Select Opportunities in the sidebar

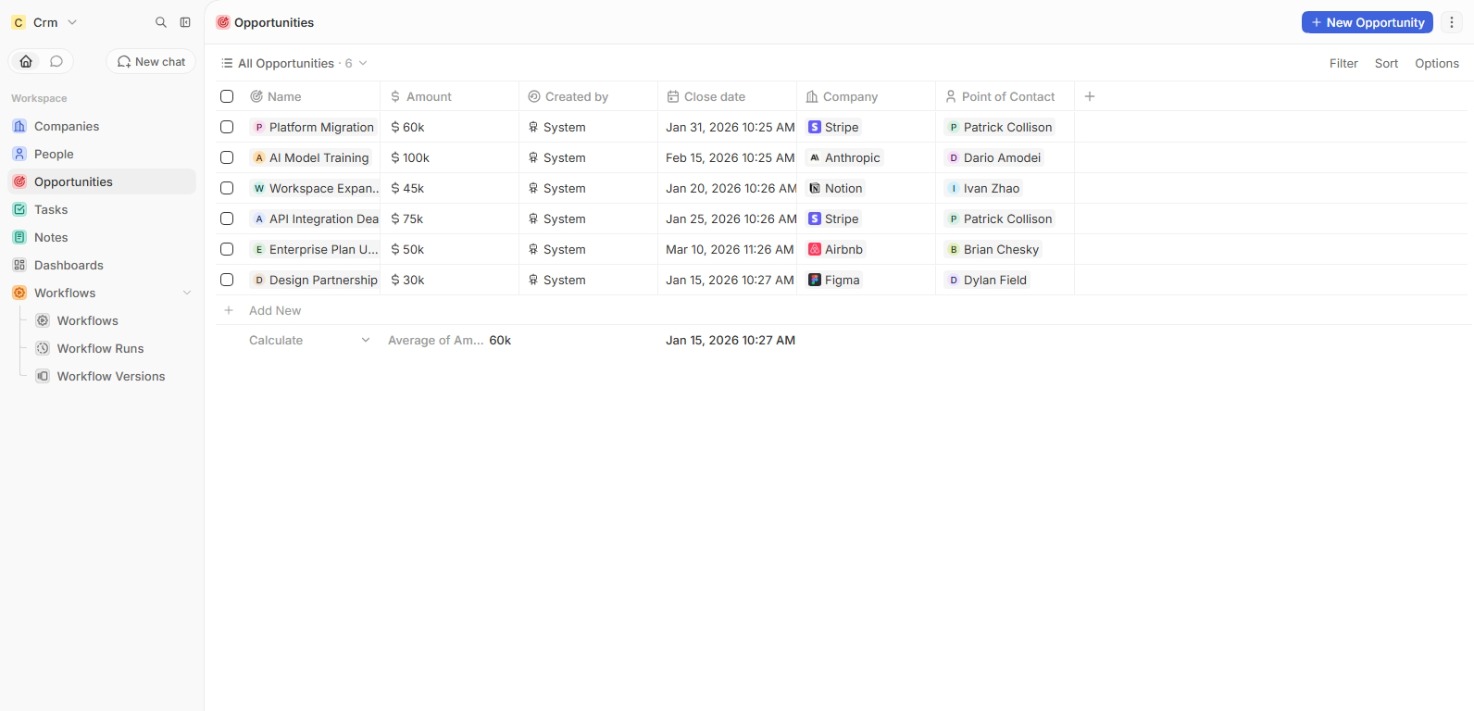[x=102, y=182]
